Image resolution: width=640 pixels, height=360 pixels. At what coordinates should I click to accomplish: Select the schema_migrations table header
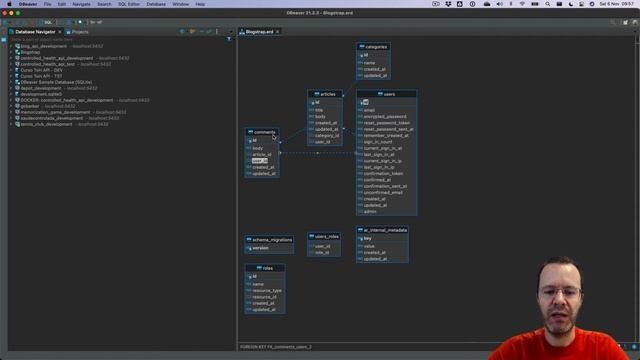tap(269, 240)
